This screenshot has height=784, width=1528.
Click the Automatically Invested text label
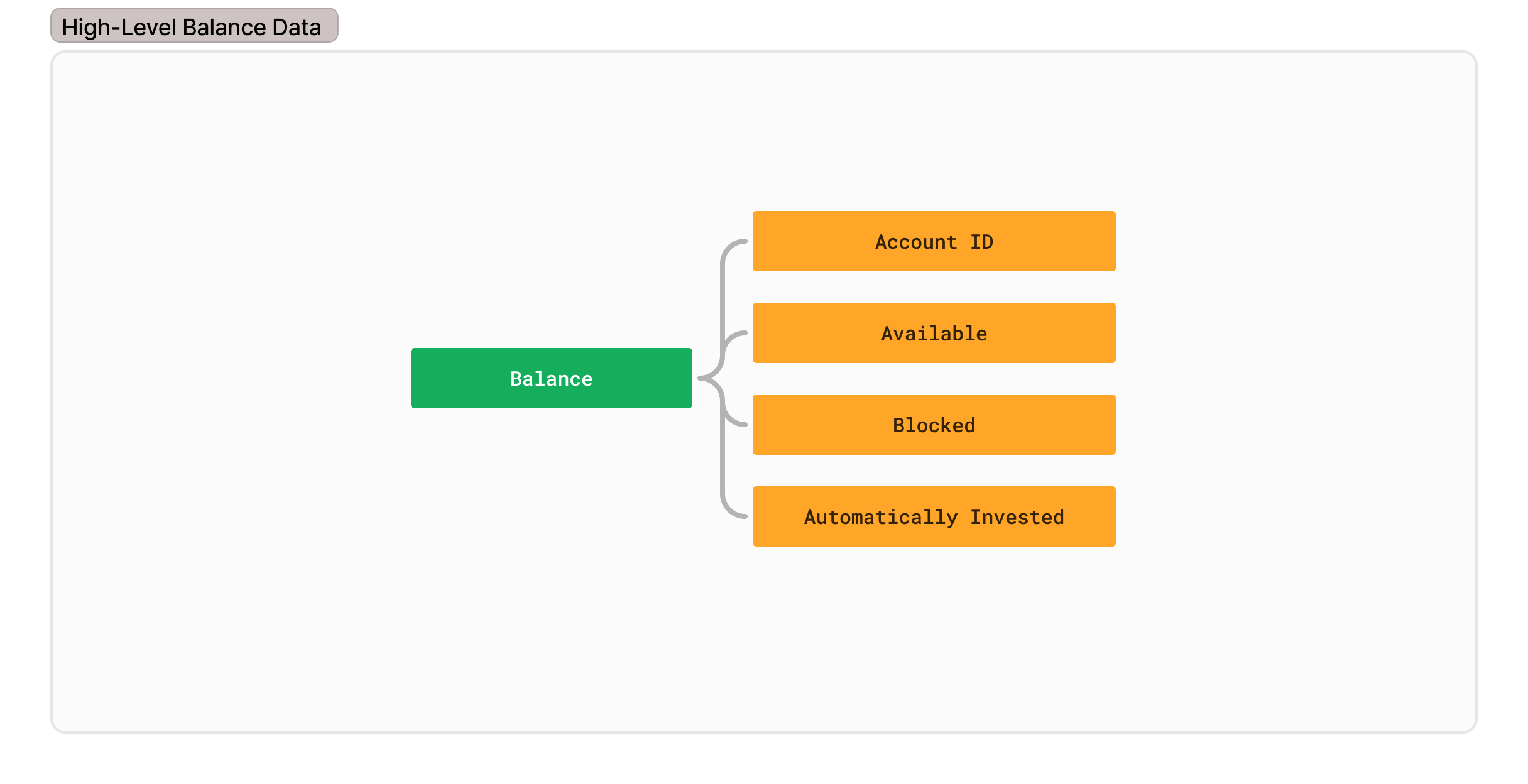(934, 517)
